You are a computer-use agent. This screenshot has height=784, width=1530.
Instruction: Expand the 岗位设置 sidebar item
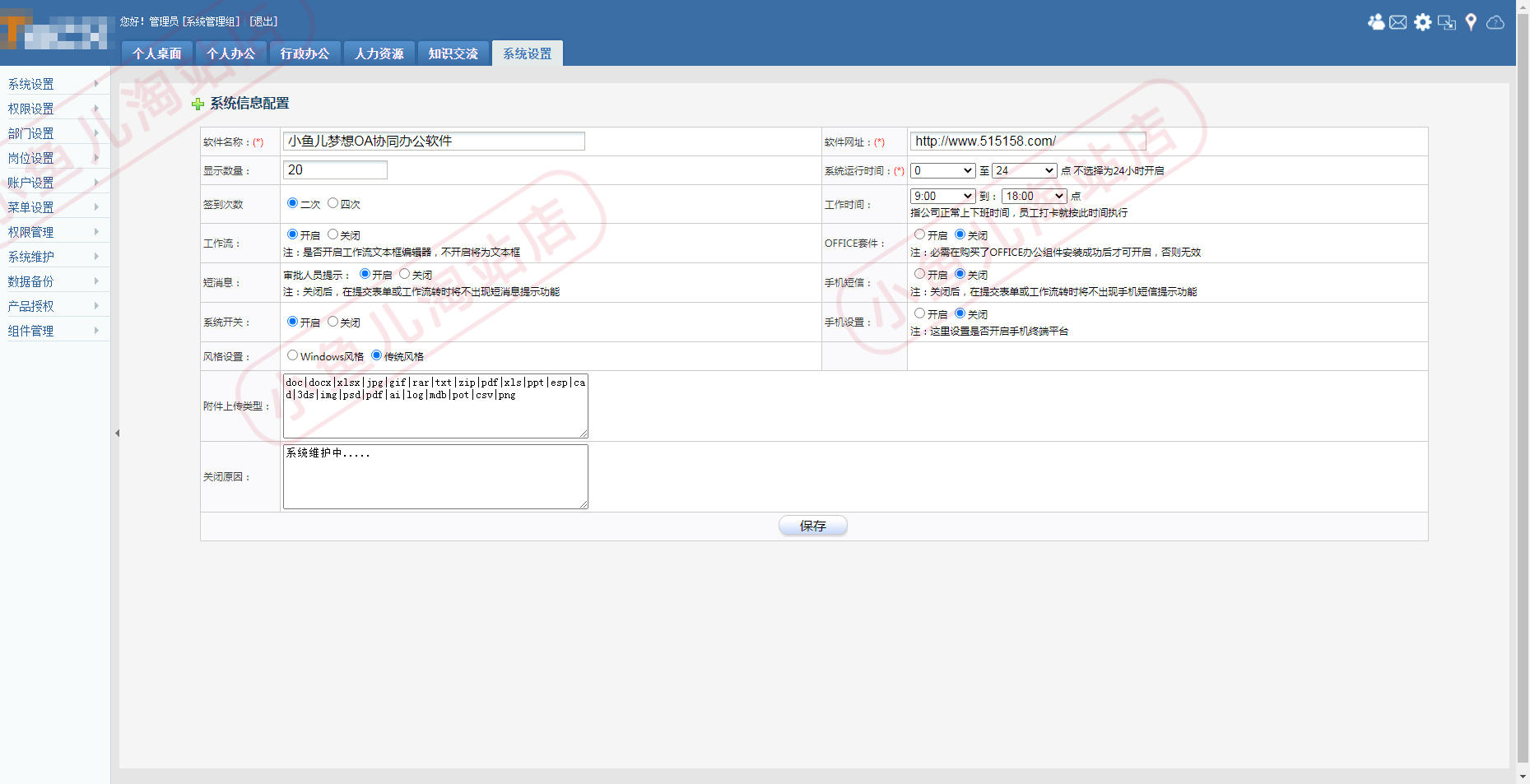point(54,158)
